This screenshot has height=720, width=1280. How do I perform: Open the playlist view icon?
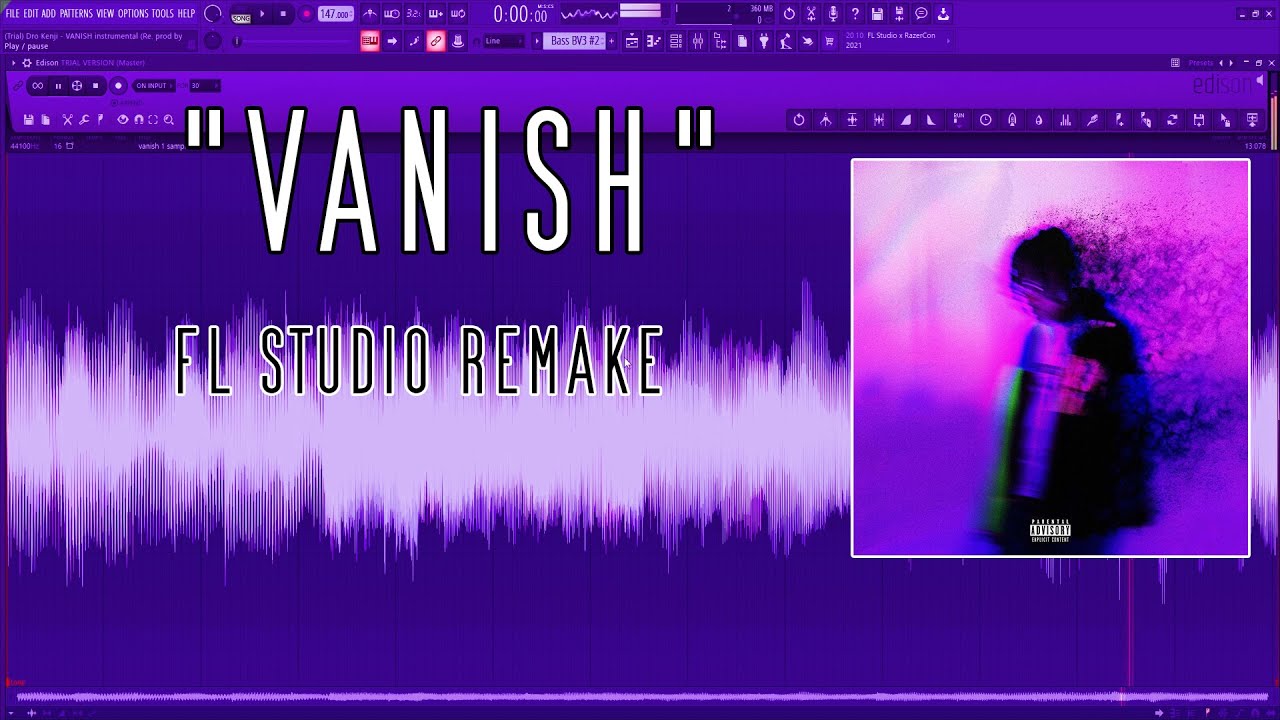pyautogui.click(x=632, y=41)
